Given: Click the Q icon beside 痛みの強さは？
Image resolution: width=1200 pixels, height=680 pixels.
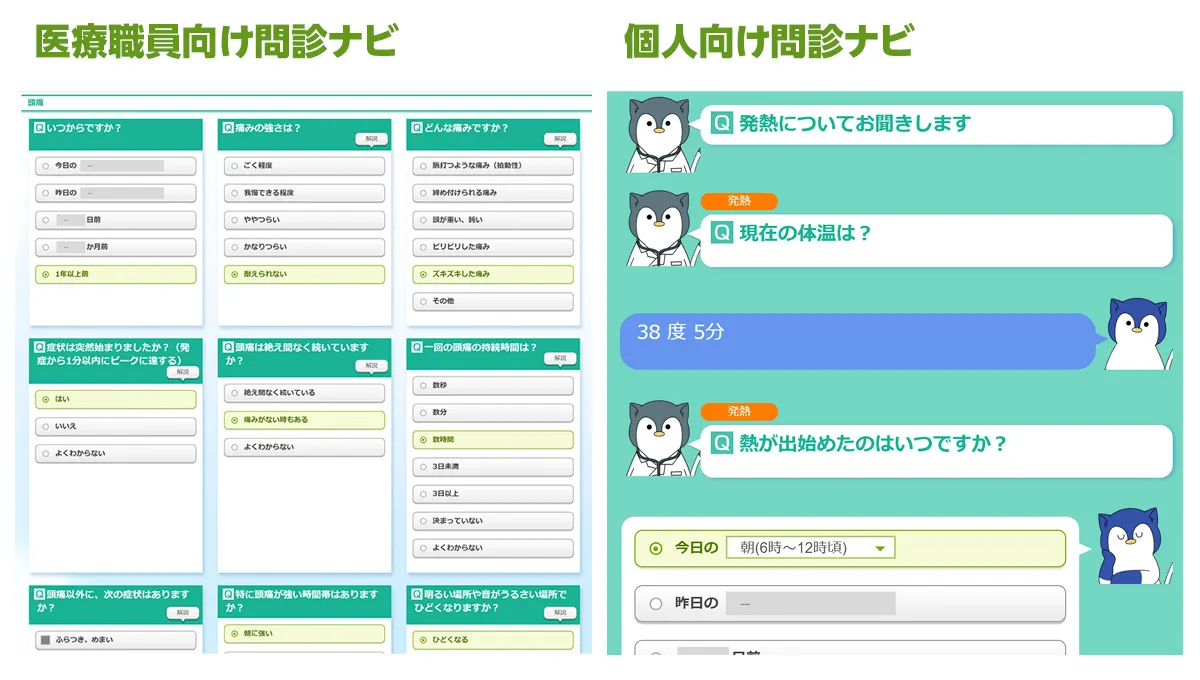Looking at the screenshot, I should (x=228, y=128).
